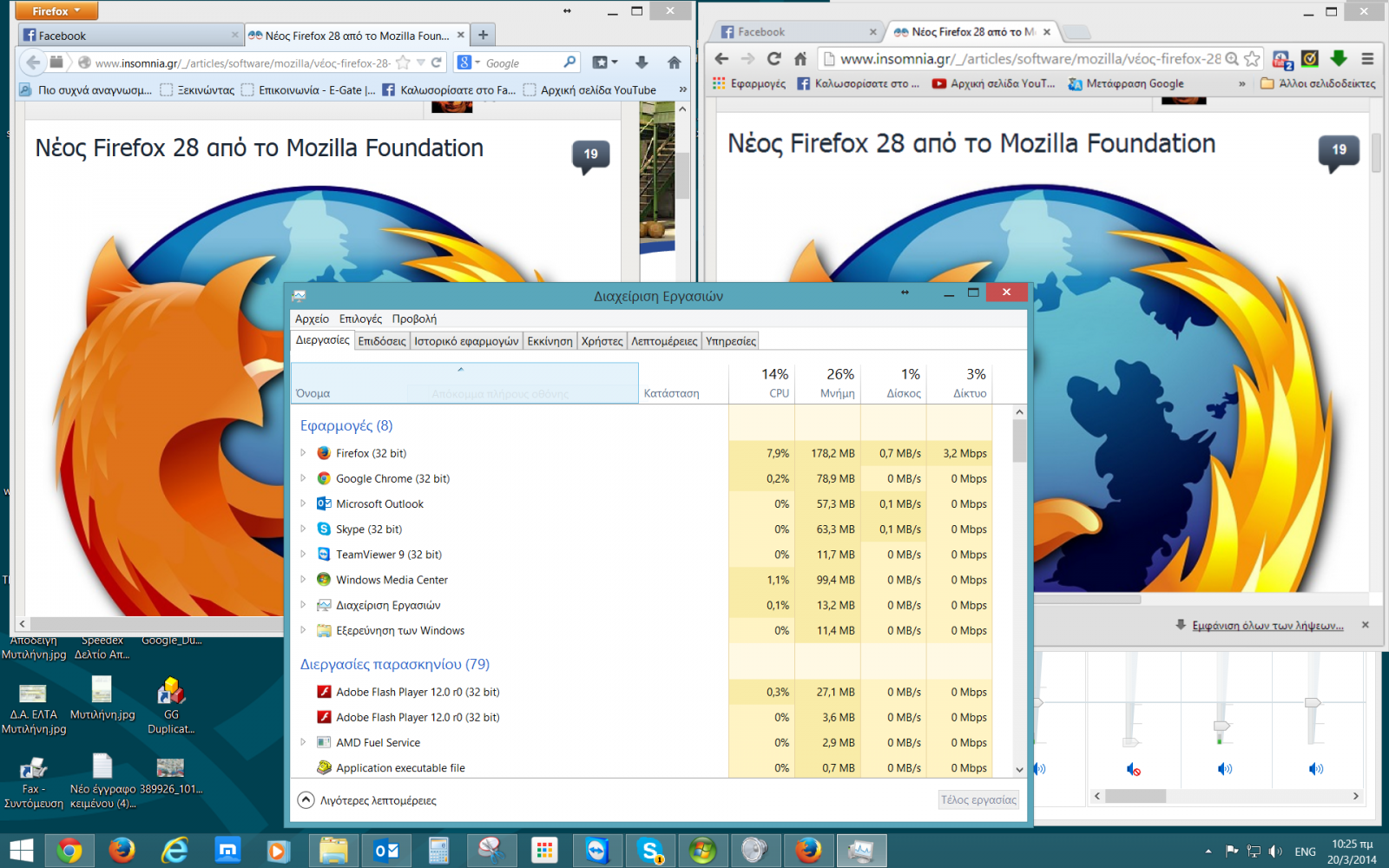
Task: Open the Firefox downloads arrow
Action: point(642,62)
